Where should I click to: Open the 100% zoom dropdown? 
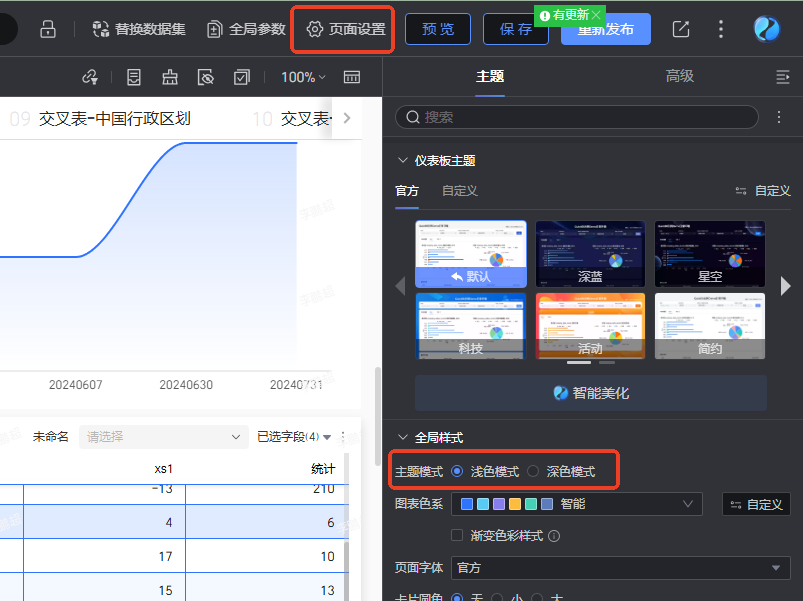[303, 77]
